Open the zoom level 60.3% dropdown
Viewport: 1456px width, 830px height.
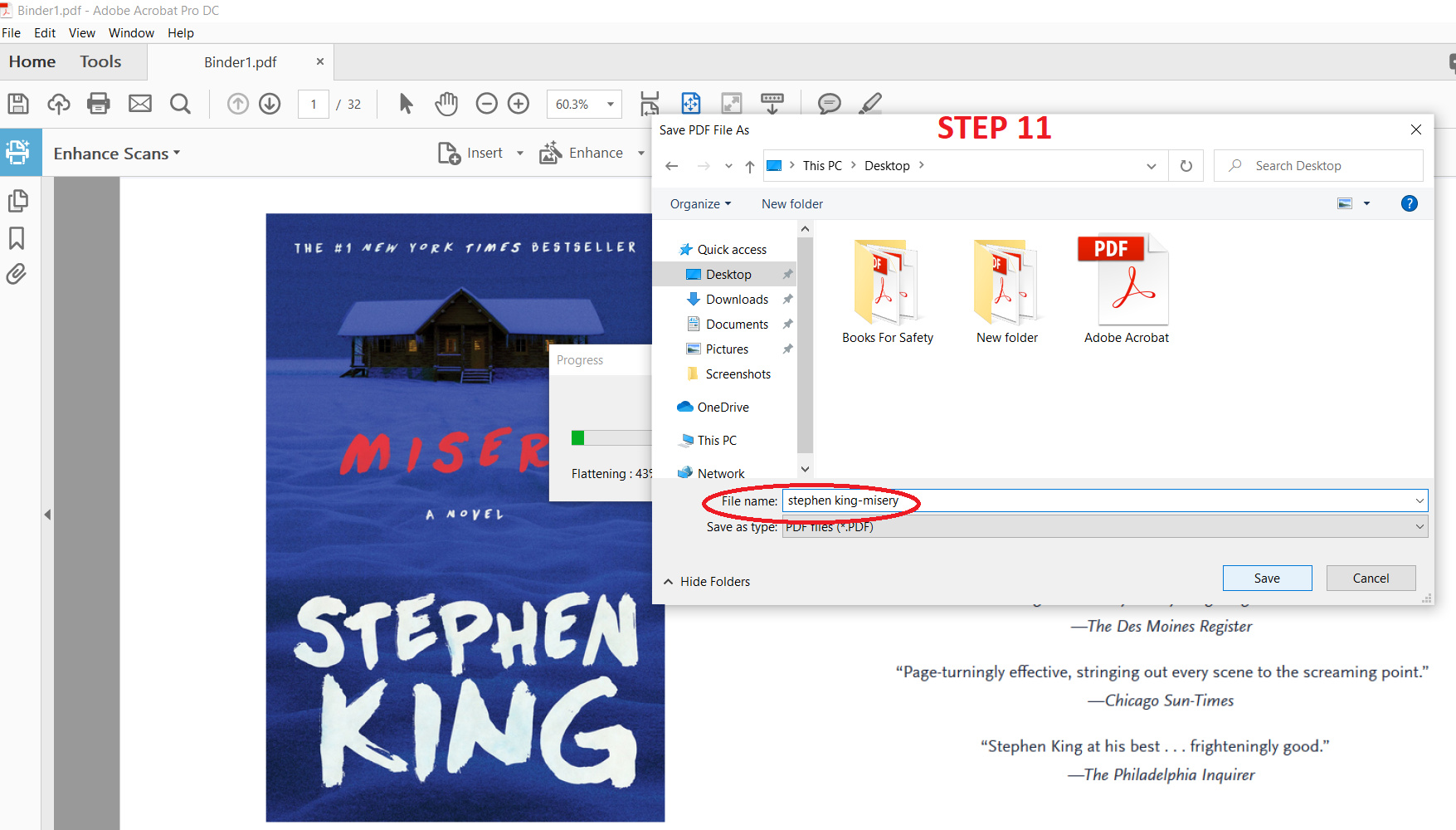click(611, 105)
